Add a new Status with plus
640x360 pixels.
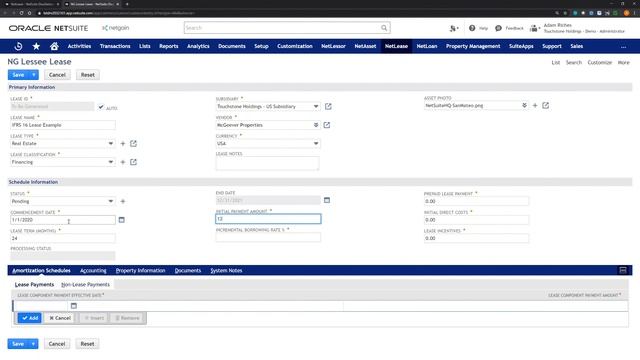(x=123, y=201)
